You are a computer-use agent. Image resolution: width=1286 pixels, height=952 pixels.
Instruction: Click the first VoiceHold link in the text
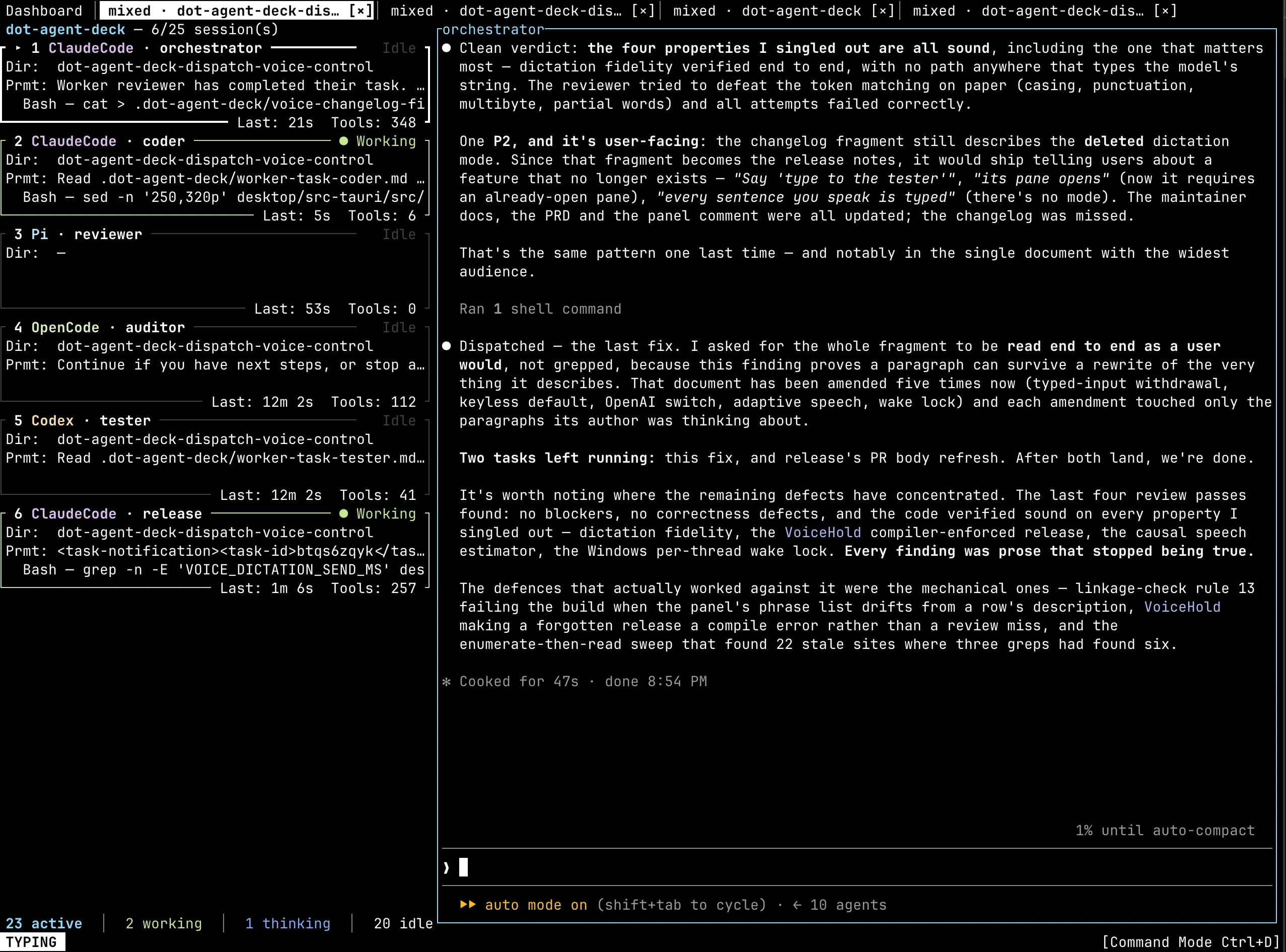click(x=823, y=533)
